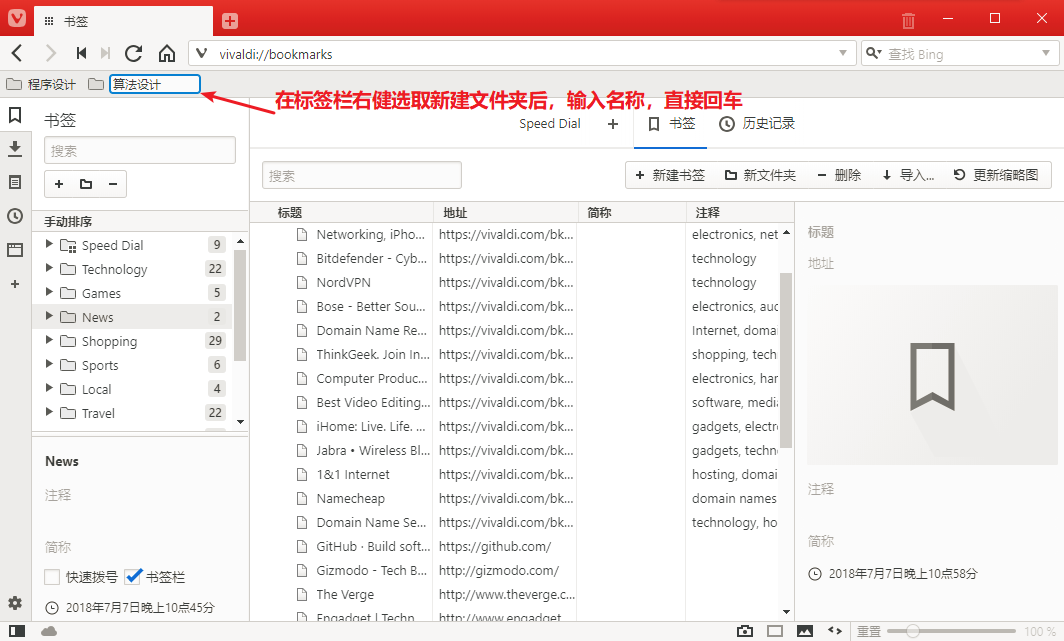The width and height of the screenshot is (1064, 641).
Task: Switch to the 历史记录 tab
Action: 757,124
